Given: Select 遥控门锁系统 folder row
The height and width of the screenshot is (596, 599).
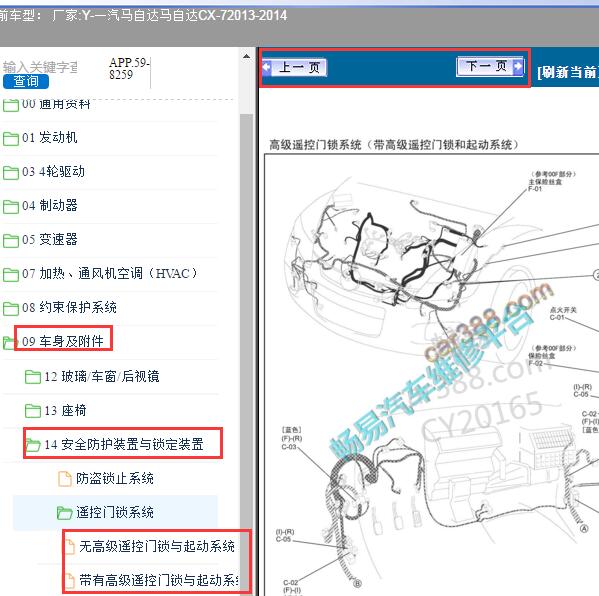Looking at the screenshot, I should [x=115, y=513].
